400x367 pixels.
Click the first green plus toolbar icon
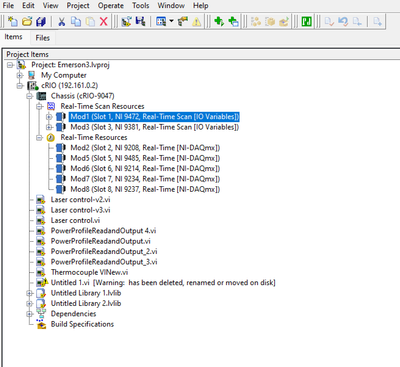click(x=219, y=22)
